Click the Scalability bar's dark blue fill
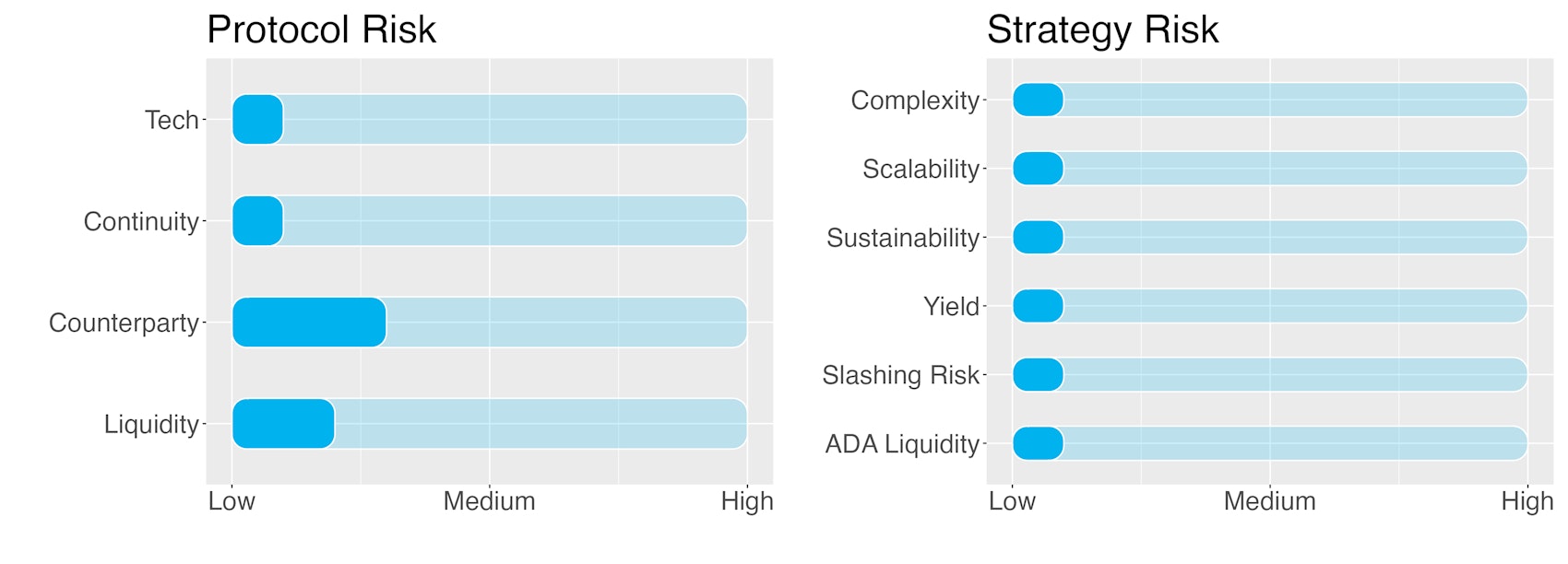The image size is (1568, 564). click(x=1038, y=169)
